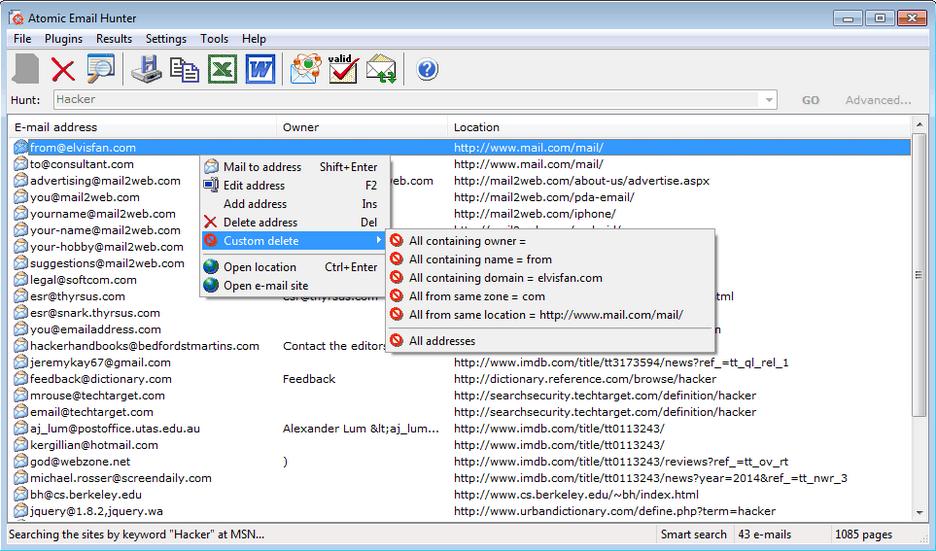Expand the Custom delete submenu
The height and width of the screenshot is (551, 936).
[295, 241]
